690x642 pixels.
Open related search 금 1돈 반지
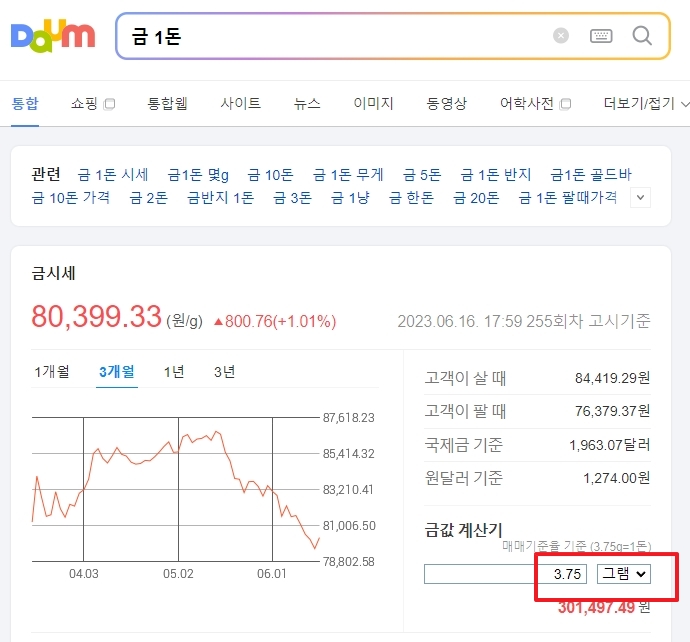tap(496, 175)
